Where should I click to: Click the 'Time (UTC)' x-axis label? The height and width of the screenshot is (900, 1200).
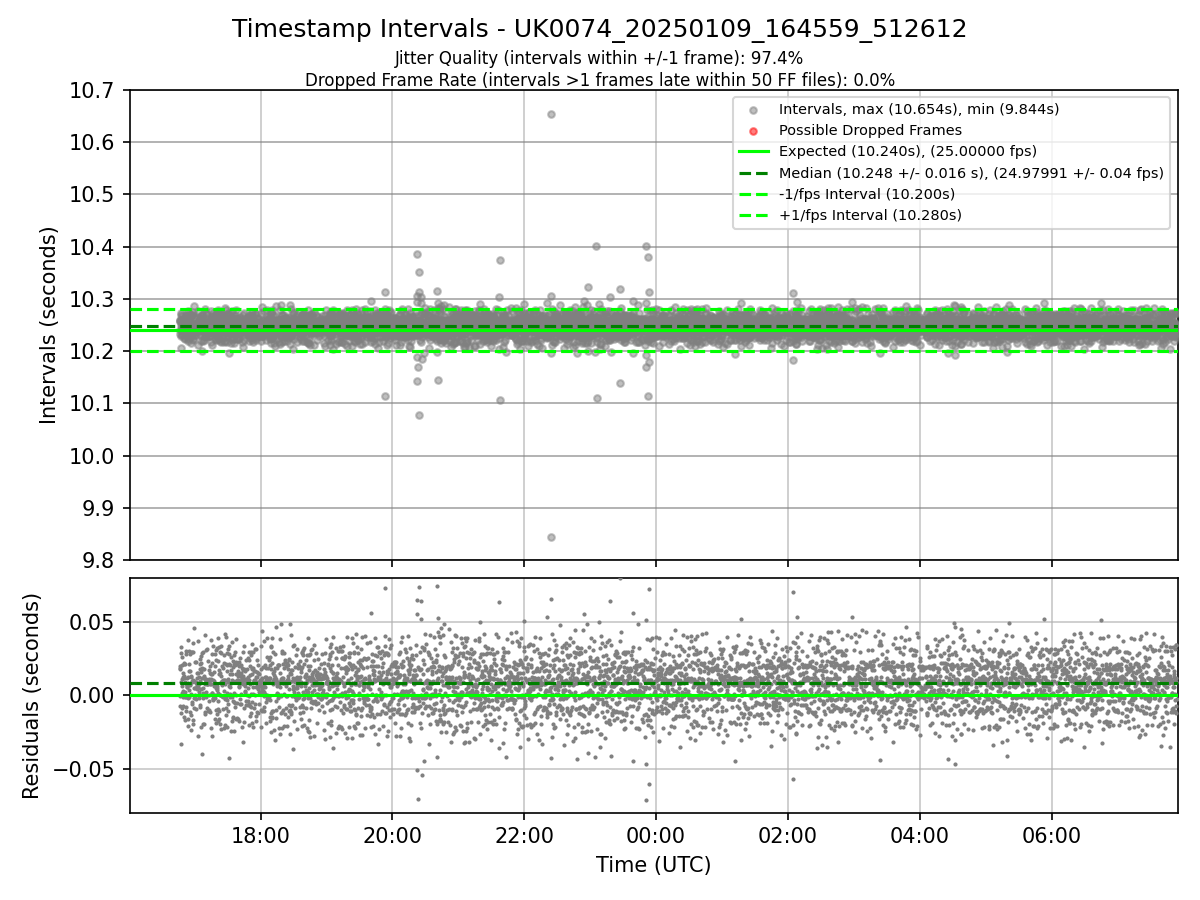[x=653, y=865]
